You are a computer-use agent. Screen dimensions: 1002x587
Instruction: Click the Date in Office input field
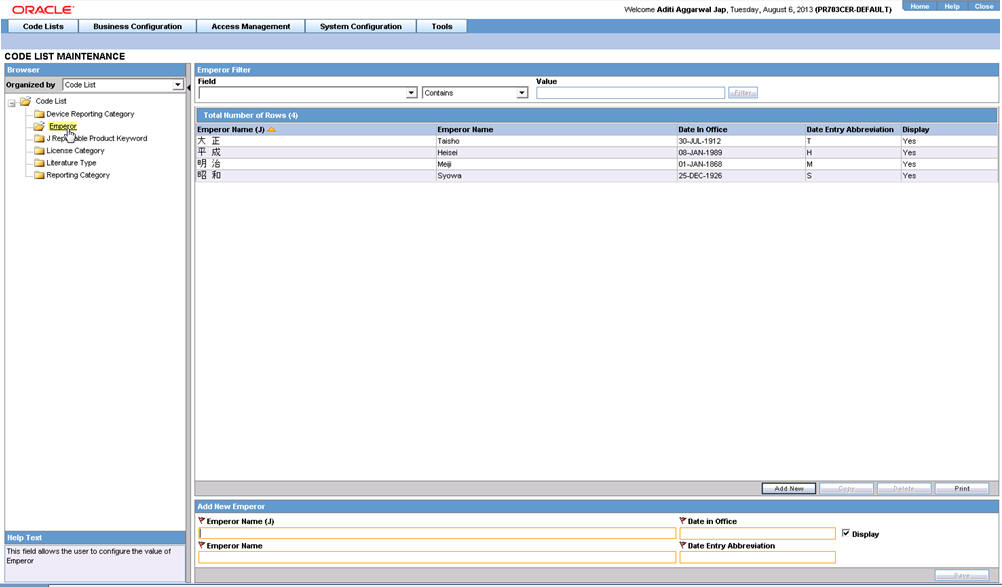click(757, 533)
